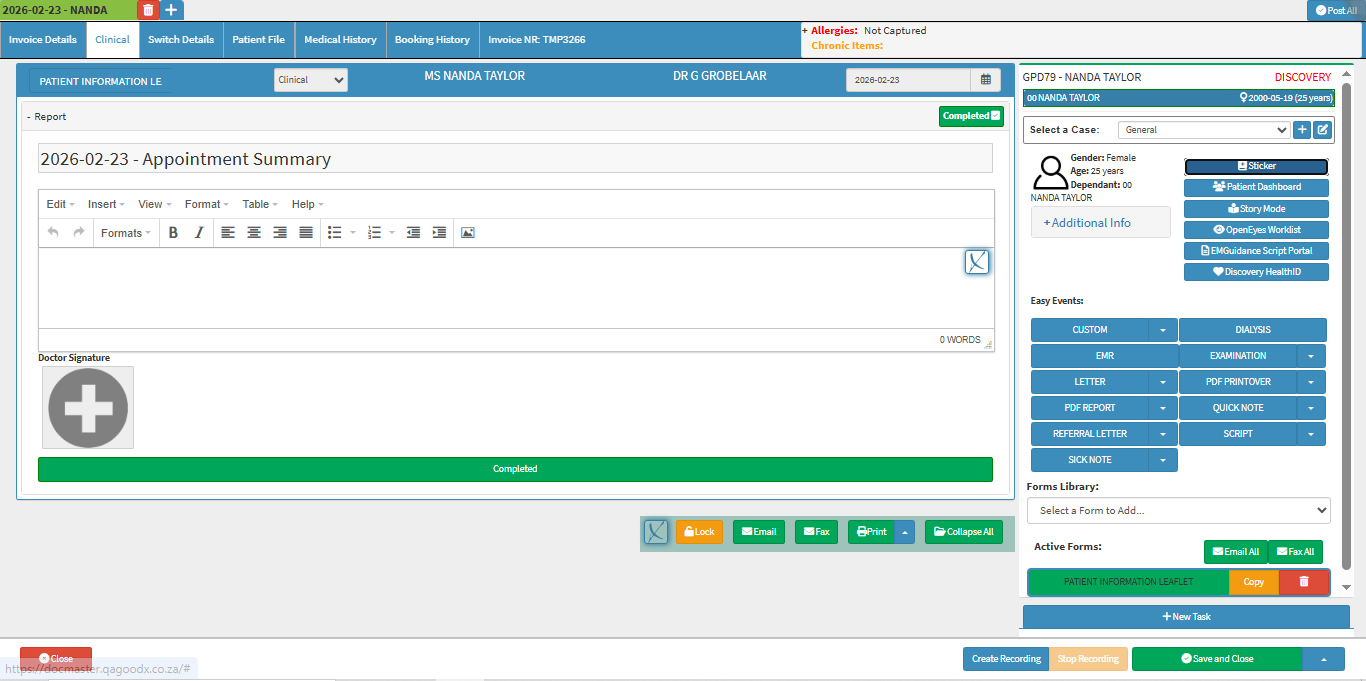Click the plus icon to add new tab
The height and width of the screenshot is (681, 1366).
click(x=172, y=10)
